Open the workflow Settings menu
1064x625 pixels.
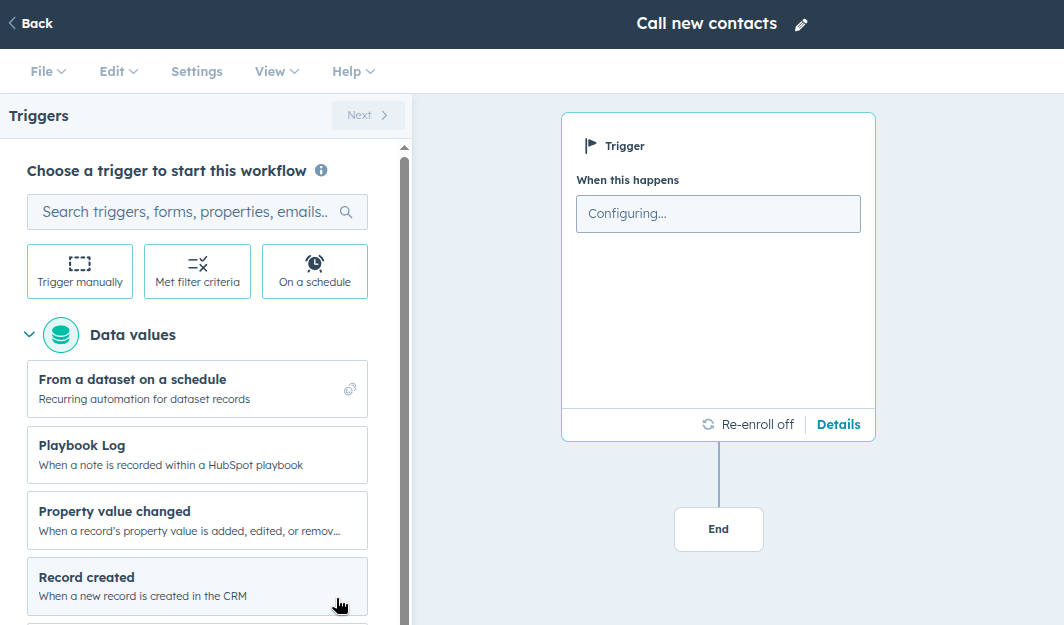click(x=196, y=71)
